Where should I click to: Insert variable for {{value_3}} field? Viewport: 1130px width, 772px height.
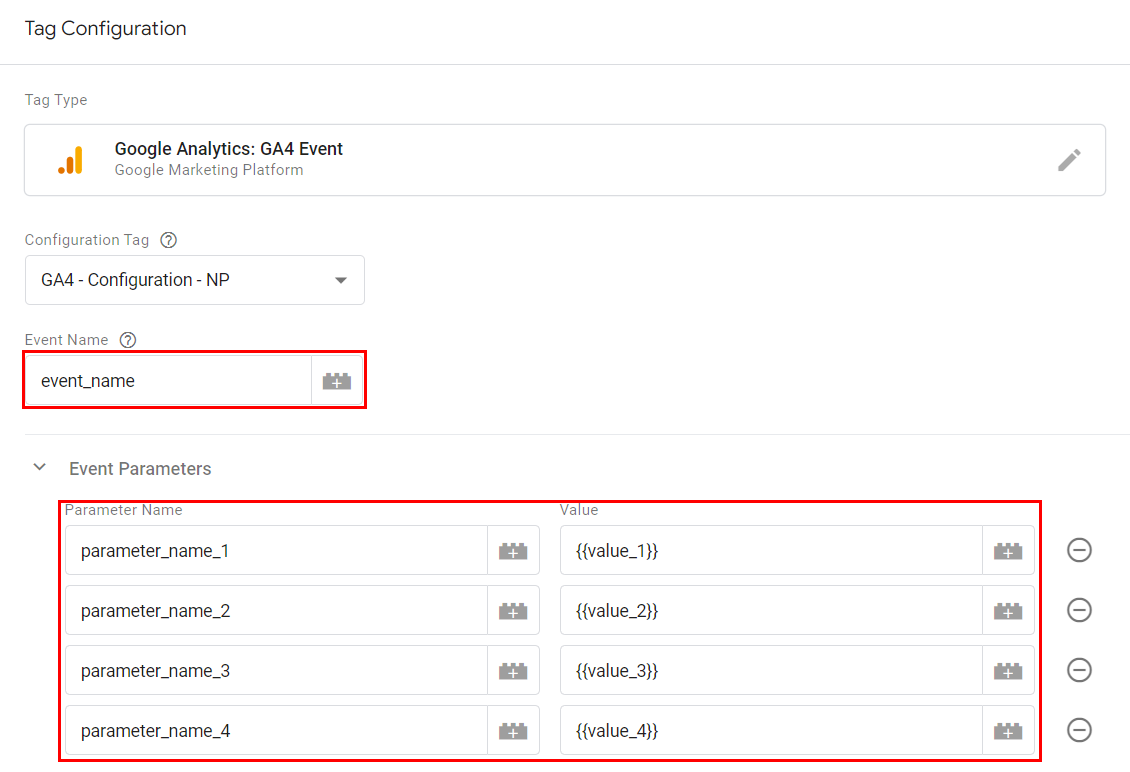pos(1008,670)
